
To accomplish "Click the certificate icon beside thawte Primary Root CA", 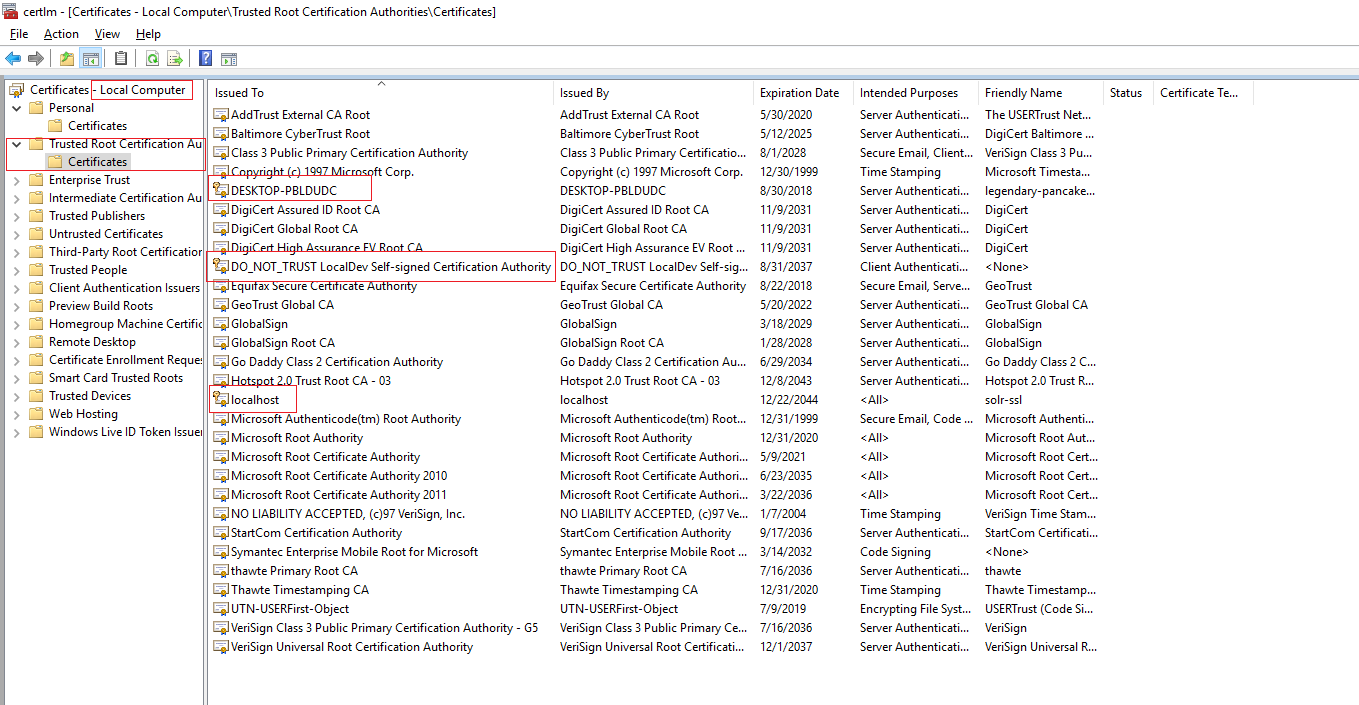I will [221, 570].
